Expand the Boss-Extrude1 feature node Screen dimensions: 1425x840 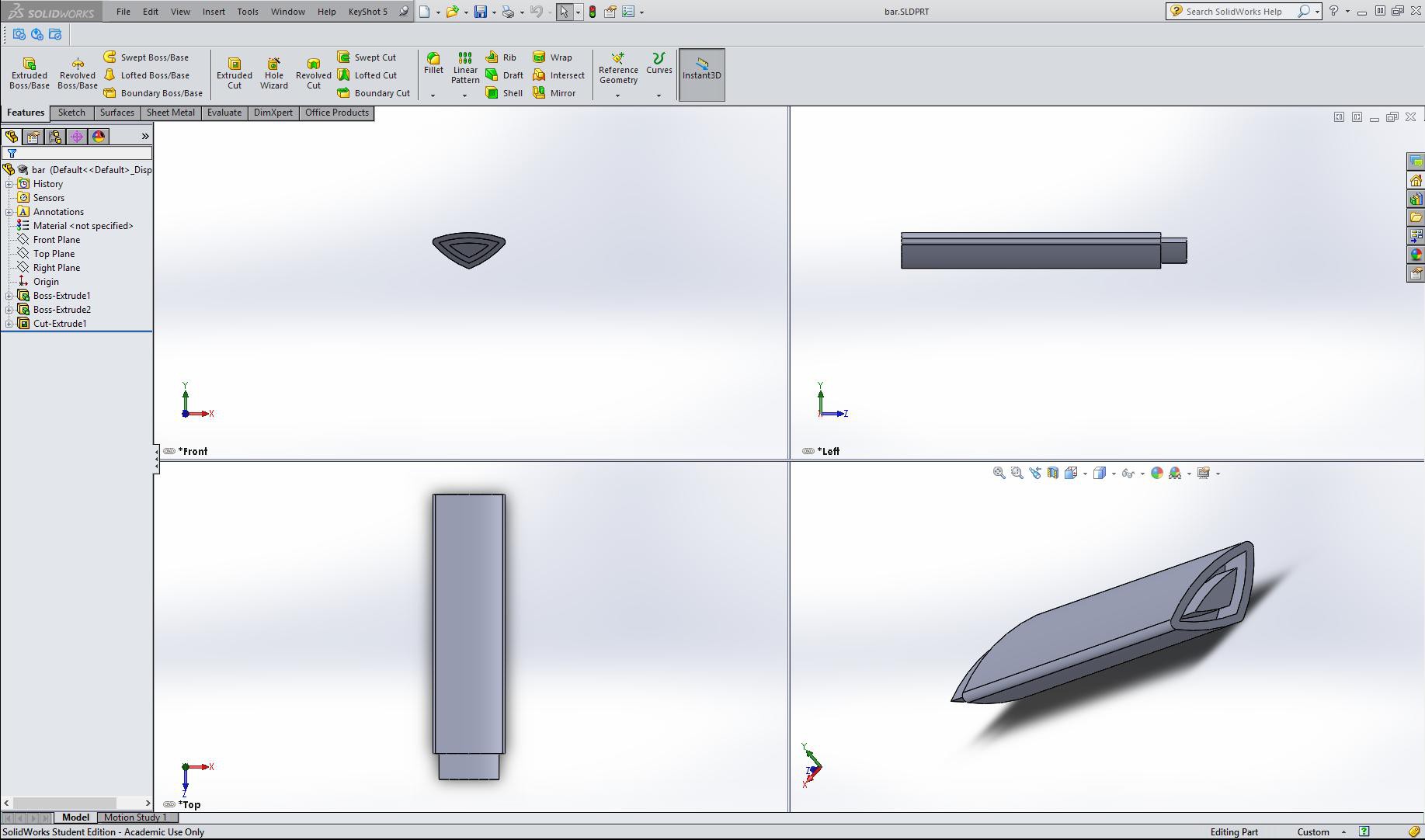(x=9, y=296)
